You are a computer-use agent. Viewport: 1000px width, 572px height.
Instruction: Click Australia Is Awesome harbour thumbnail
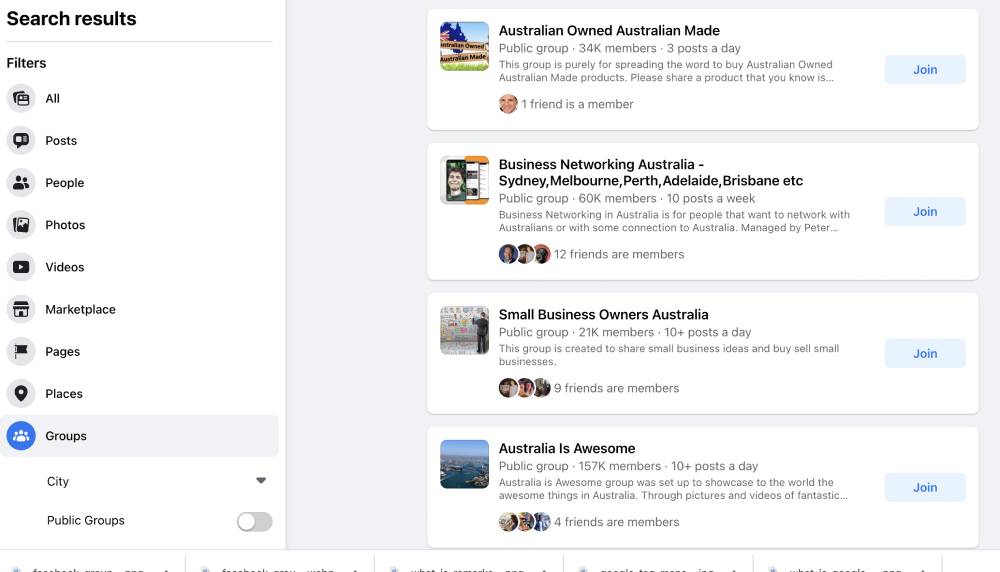(x=464, y=464)
